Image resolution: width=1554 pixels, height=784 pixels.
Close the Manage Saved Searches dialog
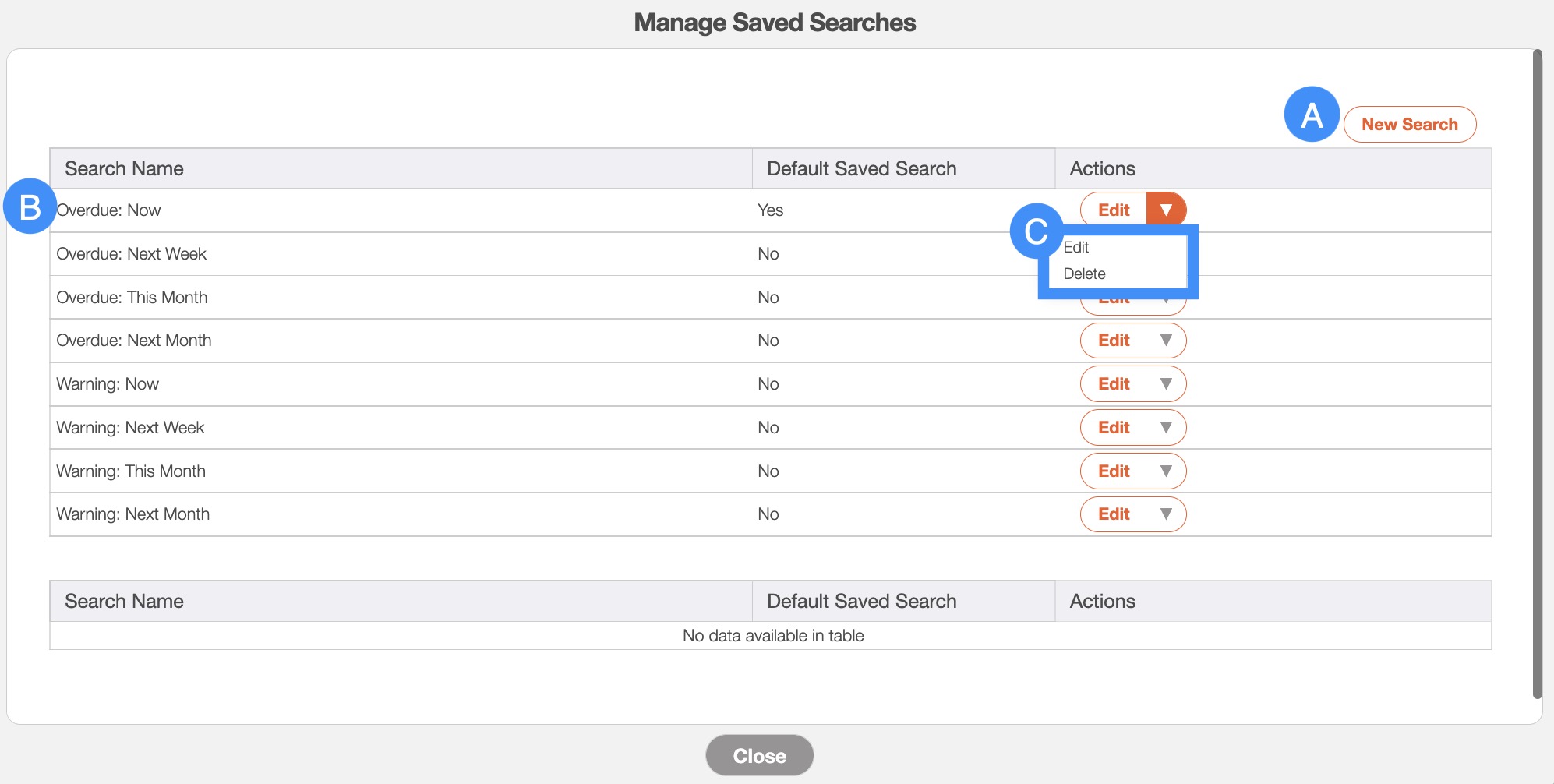pyautogui.click(x=759, y=755)
